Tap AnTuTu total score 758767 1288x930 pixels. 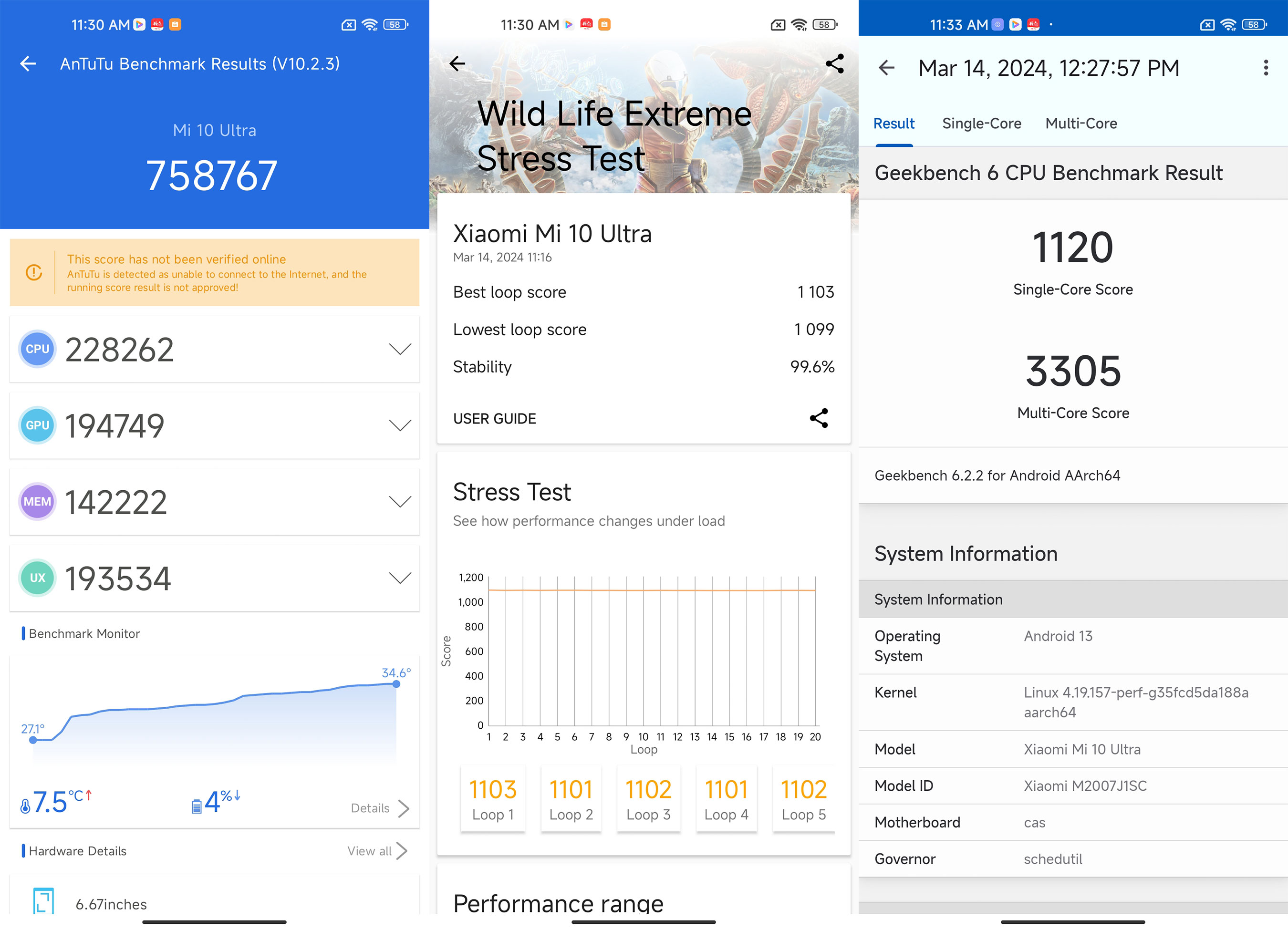click(x=211, y=176)
